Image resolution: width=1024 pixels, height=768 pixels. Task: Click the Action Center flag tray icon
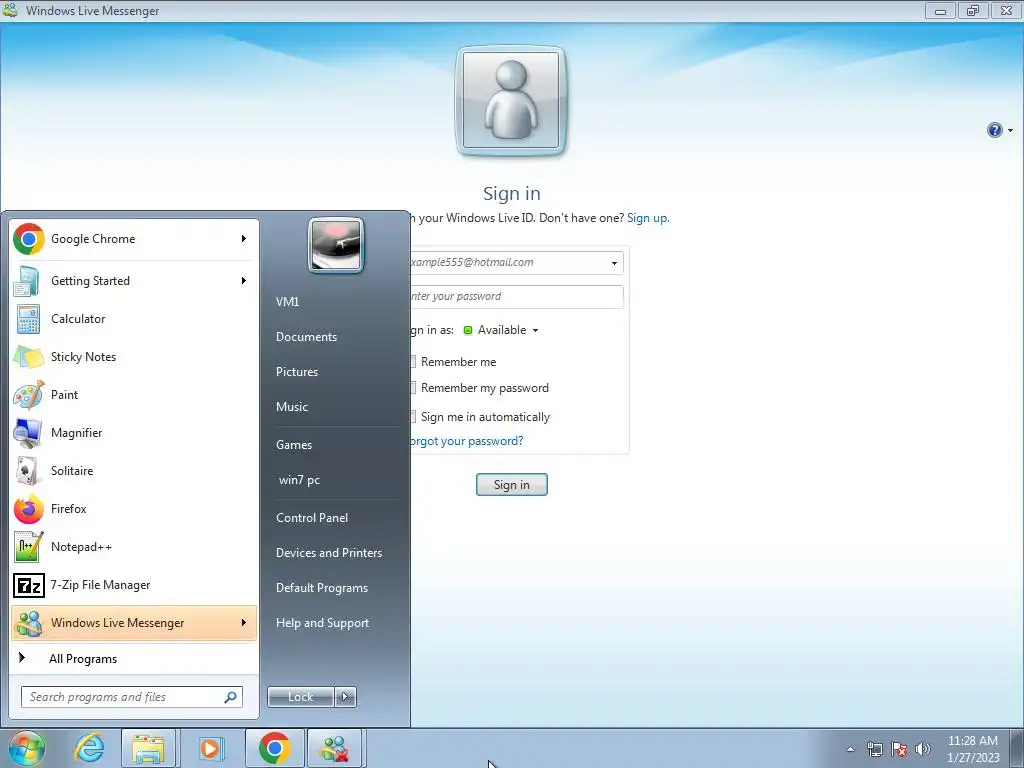pos(899,749)
